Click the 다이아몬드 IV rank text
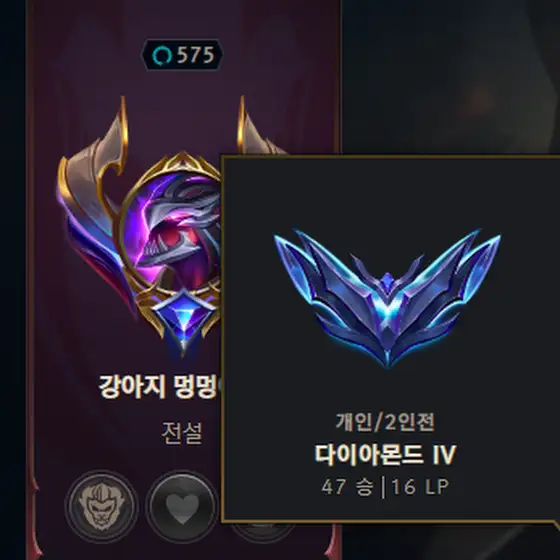Screen dimensions: 560x560 pyautogui.click(x=385, y=454)
